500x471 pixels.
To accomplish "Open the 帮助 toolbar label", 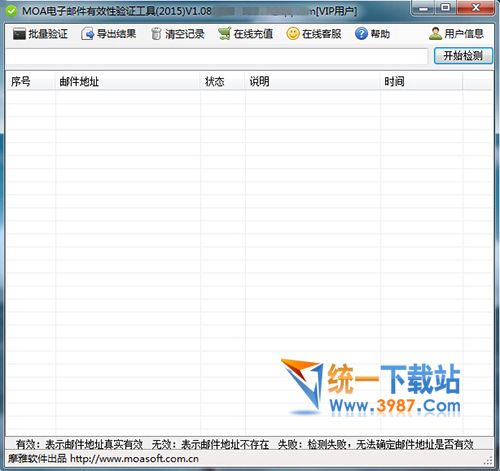I will pyautogui.click(x=380, y=34).
